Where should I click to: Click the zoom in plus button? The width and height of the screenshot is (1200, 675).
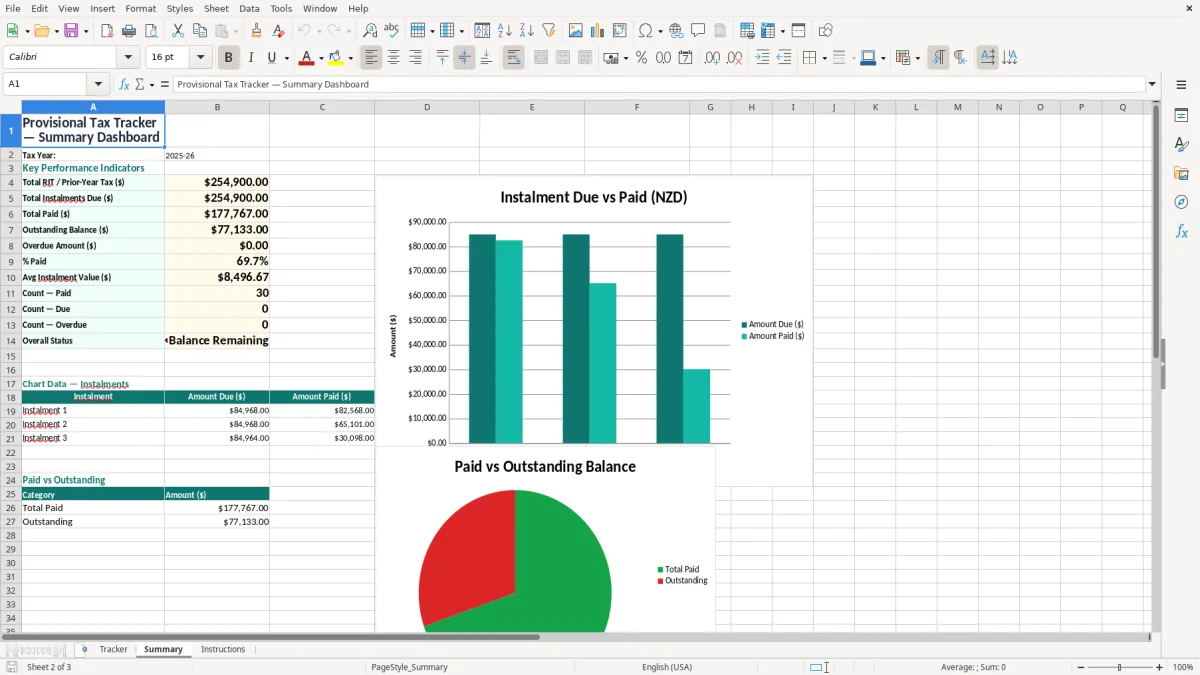(x=1160, y=667)
